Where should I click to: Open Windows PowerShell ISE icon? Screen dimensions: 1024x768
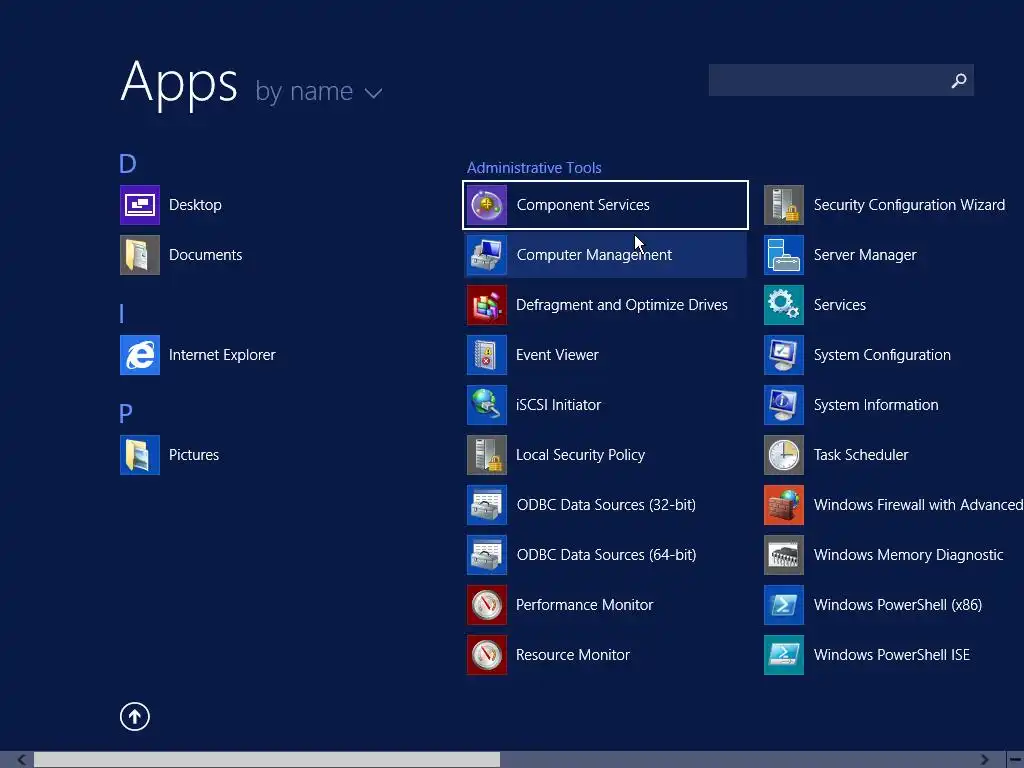click(x=784, y=655)
